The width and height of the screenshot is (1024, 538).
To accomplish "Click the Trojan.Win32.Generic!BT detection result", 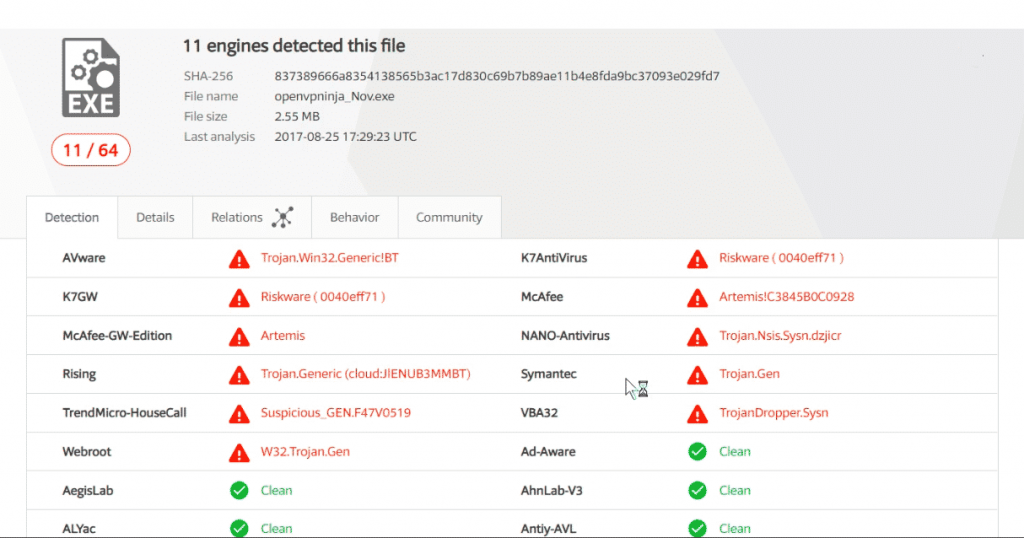I will tap(330, 257).
